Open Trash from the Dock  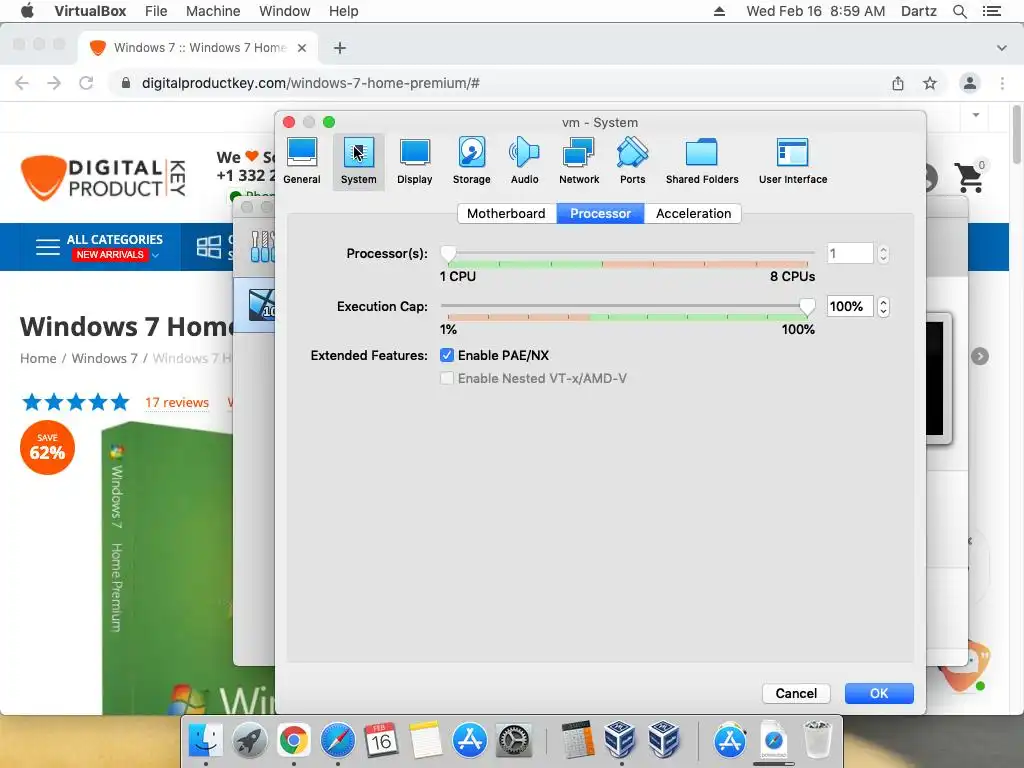(x=817, y=740)
